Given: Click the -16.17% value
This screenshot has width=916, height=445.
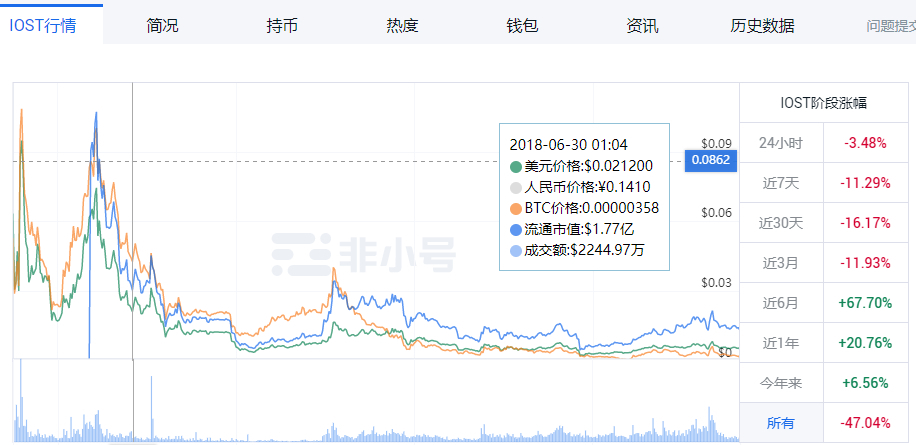Looking at the screenshot, I should click(866, 222).
